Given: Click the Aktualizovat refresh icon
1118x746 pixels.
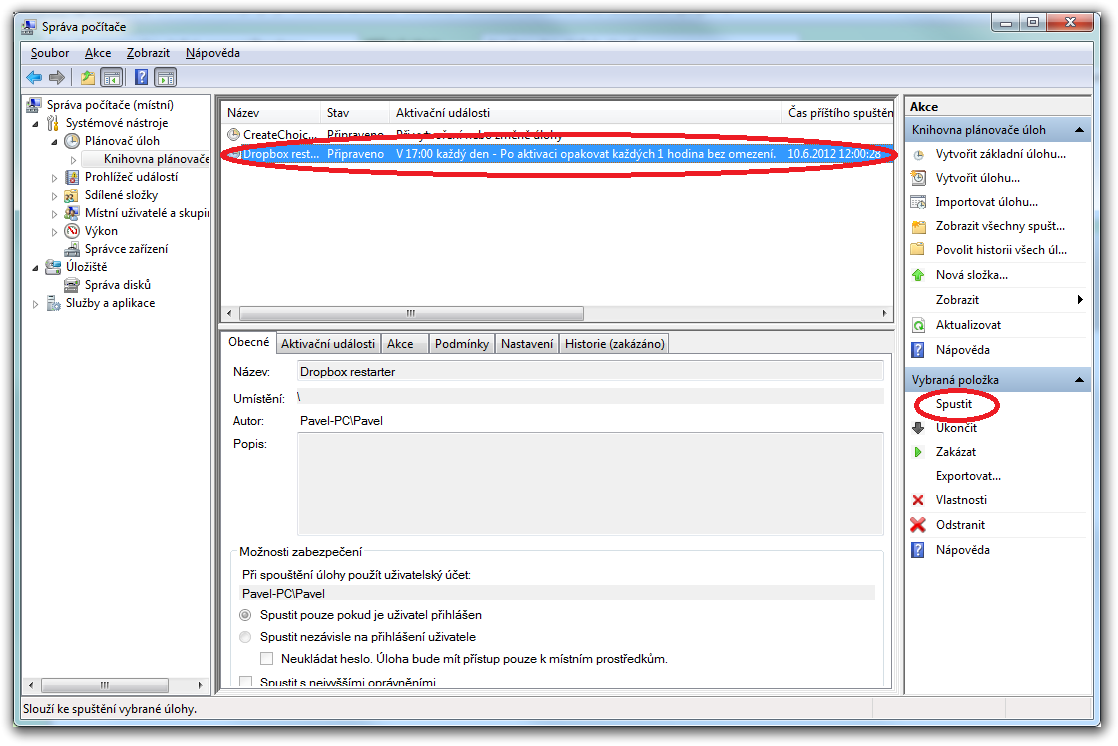Looking at the screenshot, I should tap(918, 325).
